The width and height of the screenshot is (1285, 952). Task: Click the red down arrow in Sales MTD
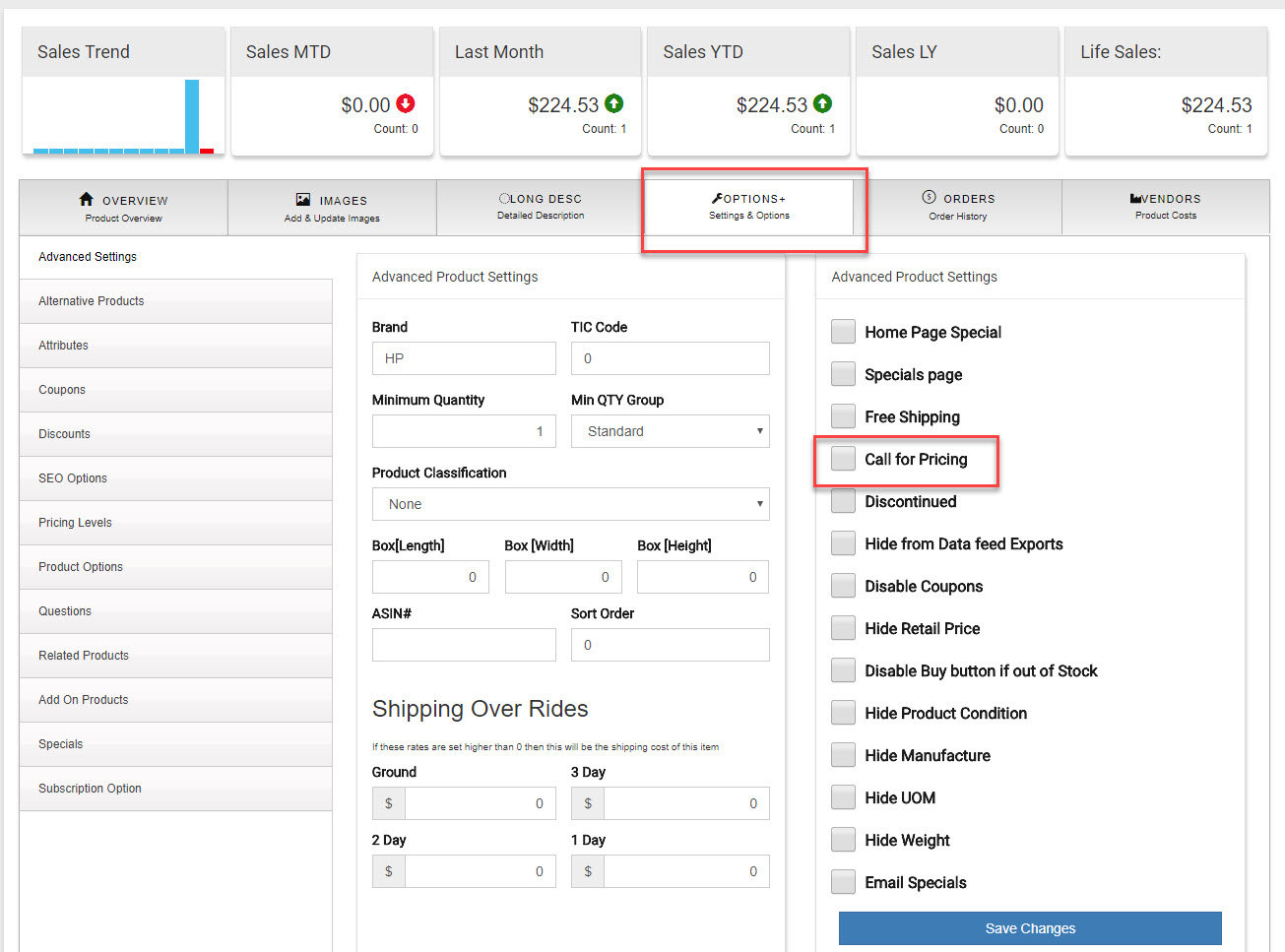pos(406,103)
